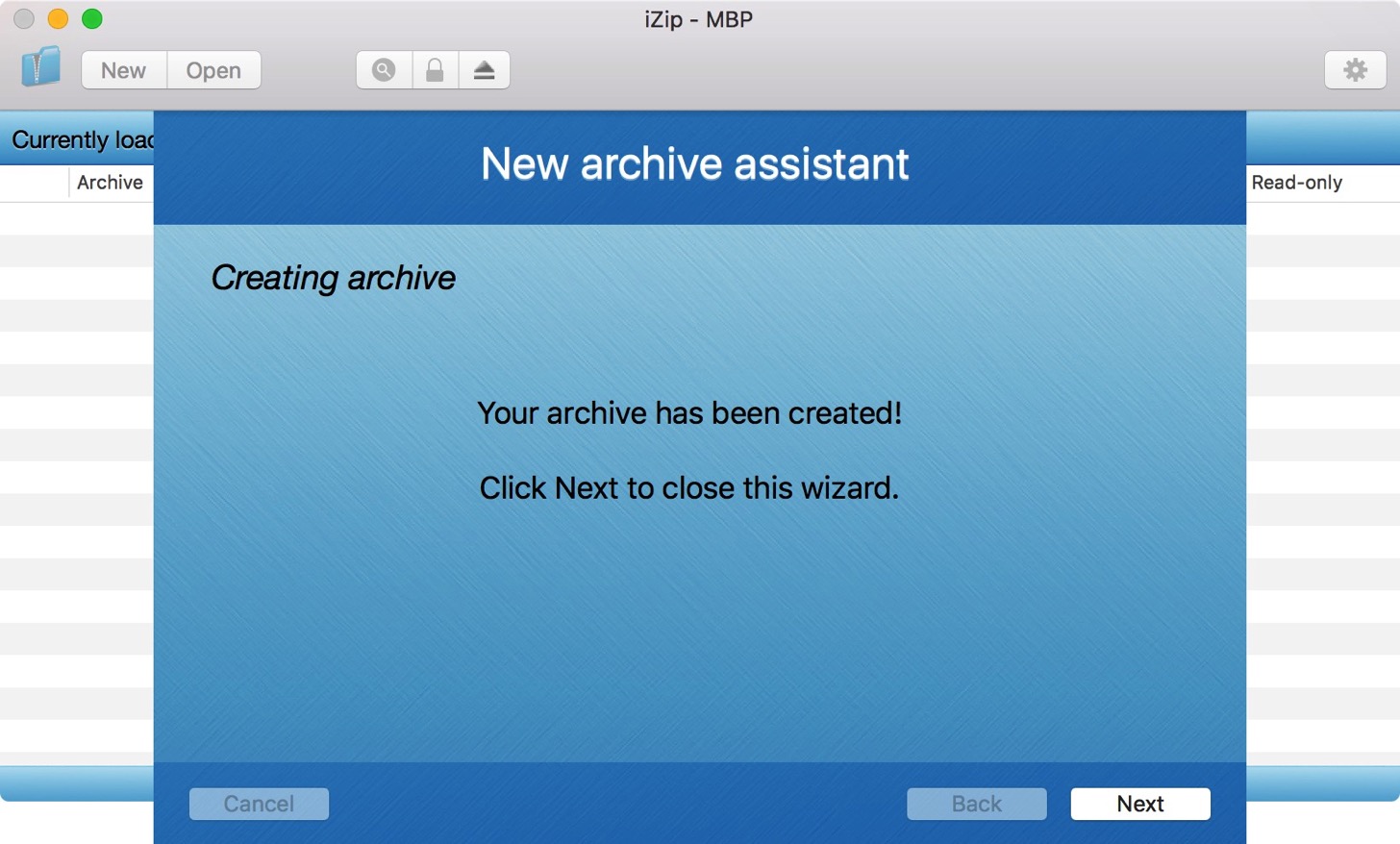This screenshot has height=844, width=1400.
Task: Click the eject archive icon
Action: [x=484, y=70]
